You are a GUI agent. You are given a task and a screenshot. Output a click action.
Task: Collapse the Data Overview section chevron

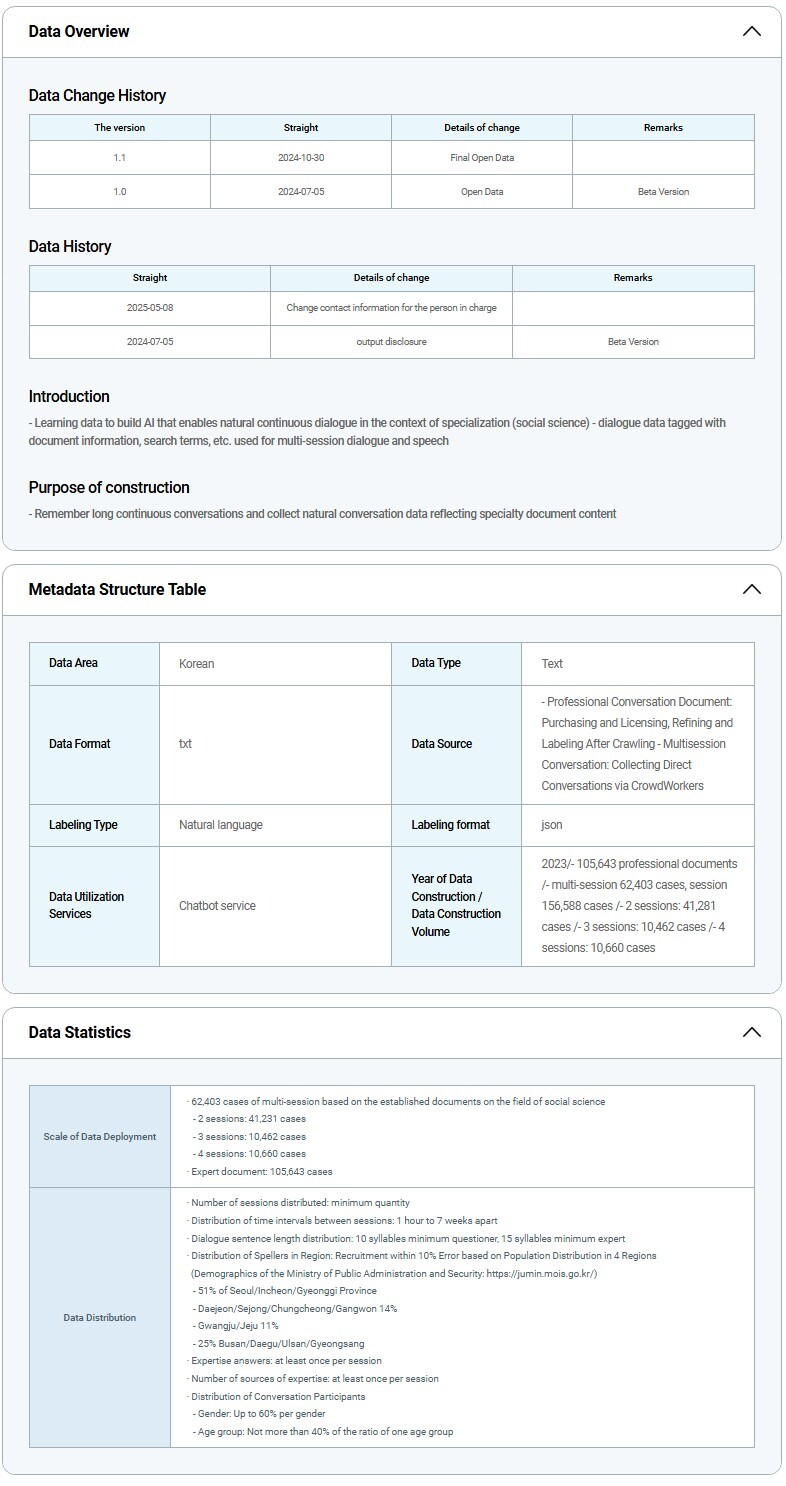click(x=751, y=31)
